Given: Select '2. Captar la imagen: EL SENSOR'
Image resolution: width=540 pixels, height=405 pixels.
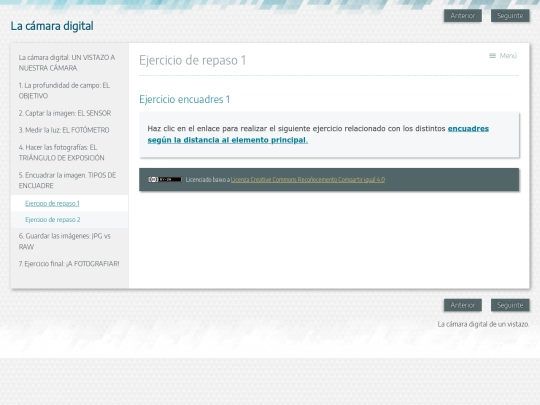Looking at the screenshot, I should [69, 113].
